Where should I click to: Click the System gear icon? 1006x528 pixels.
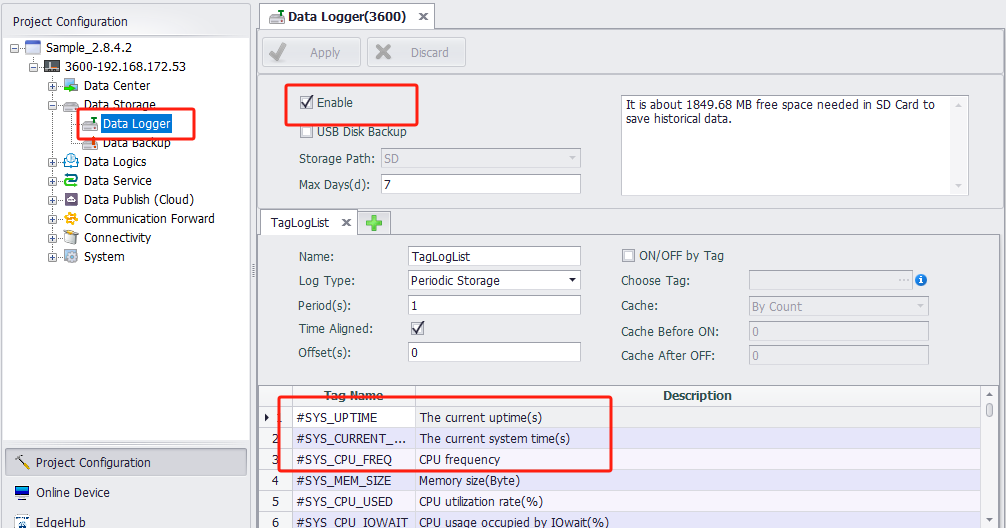pos(71,257)
